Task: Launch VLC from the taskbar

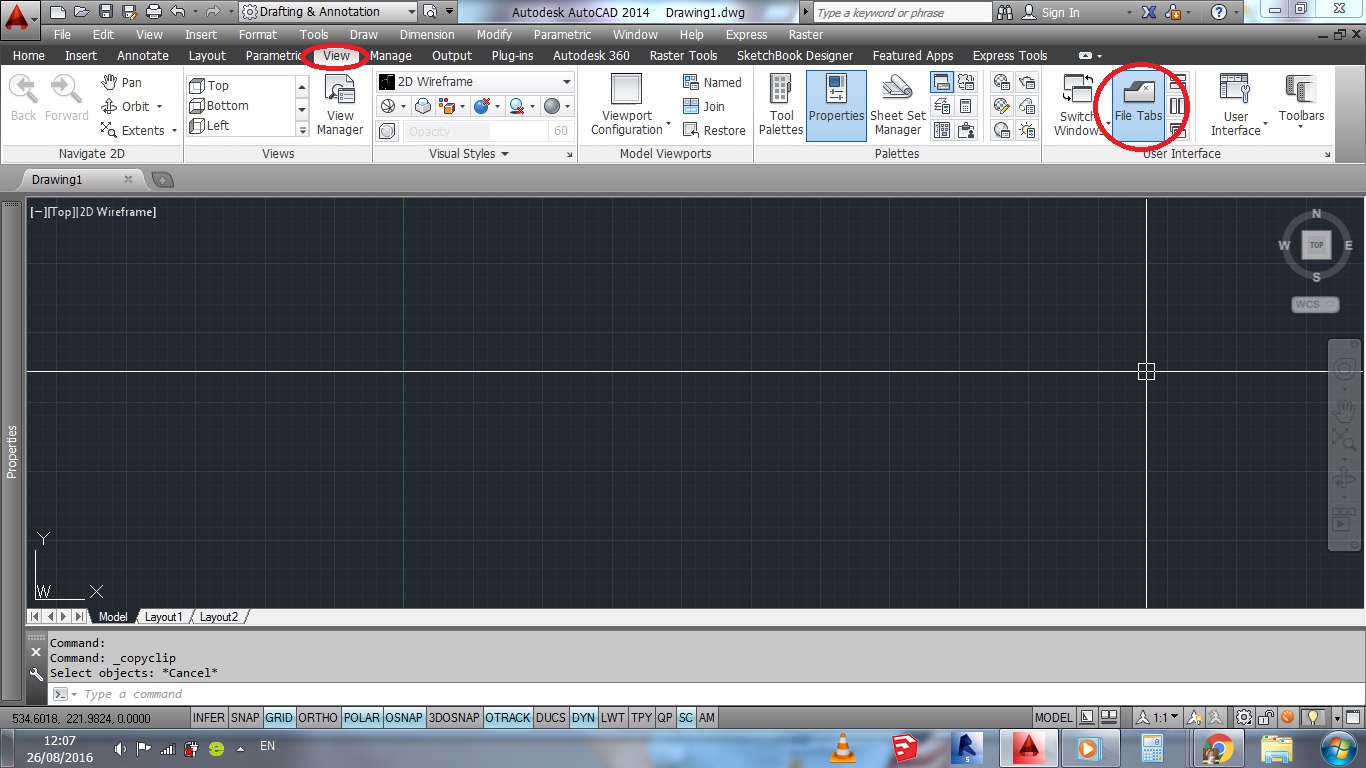Action: (843, 747)
